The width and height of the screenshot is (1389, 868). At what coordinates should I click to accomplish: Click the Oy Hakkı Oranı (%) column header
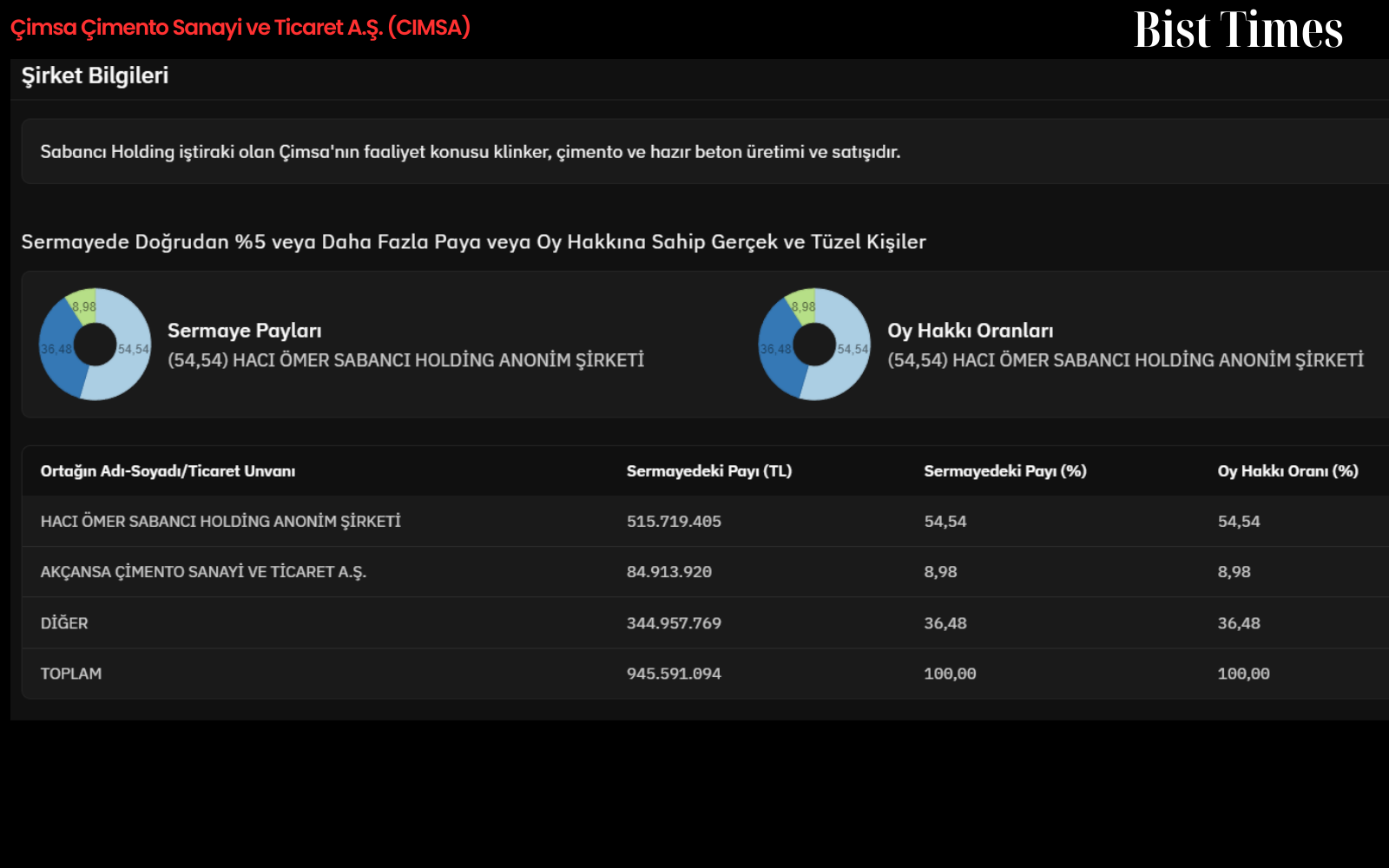pos(1288,471)
